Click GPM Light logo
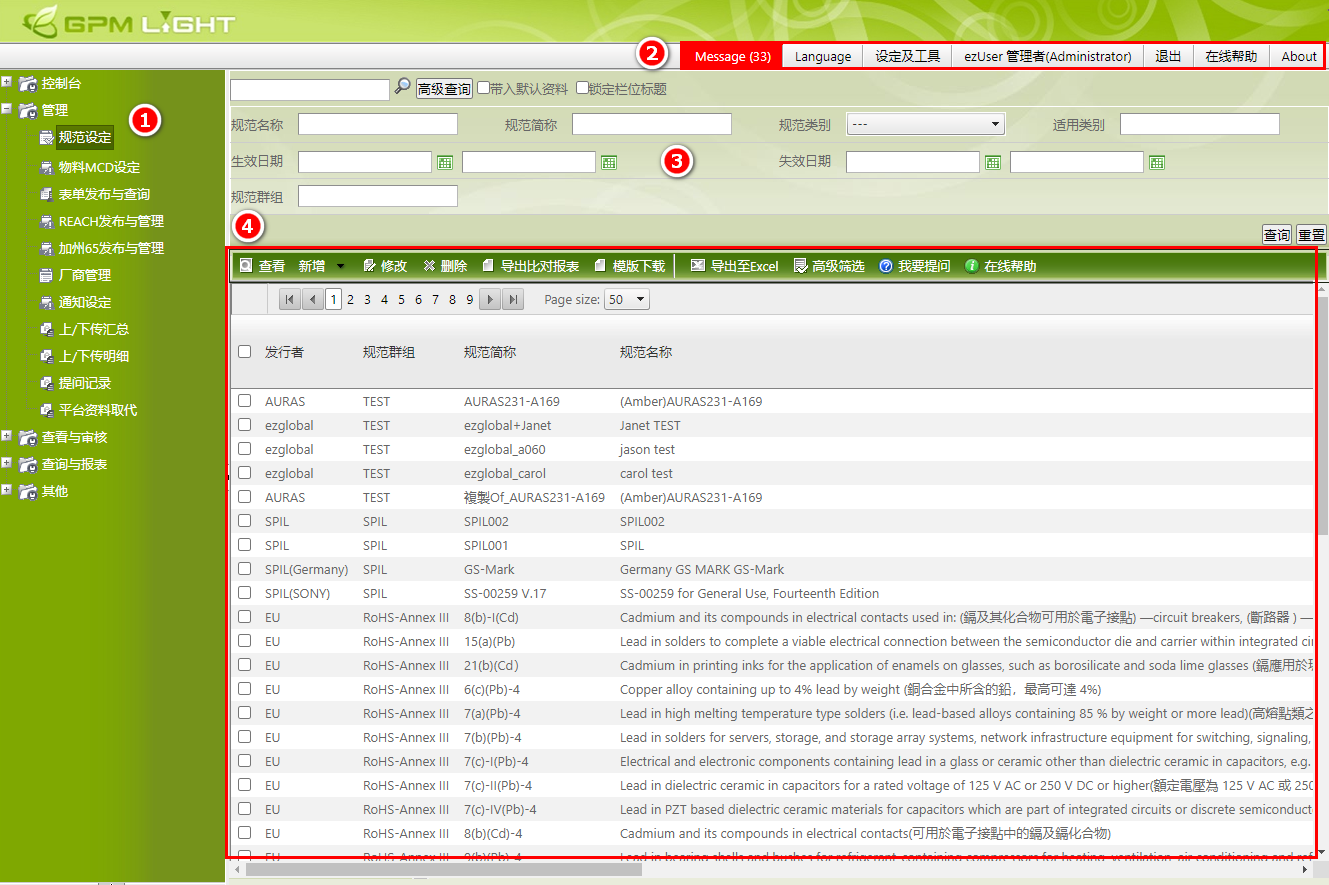Viewport: 1329px width, 885px height. point(128,21)
